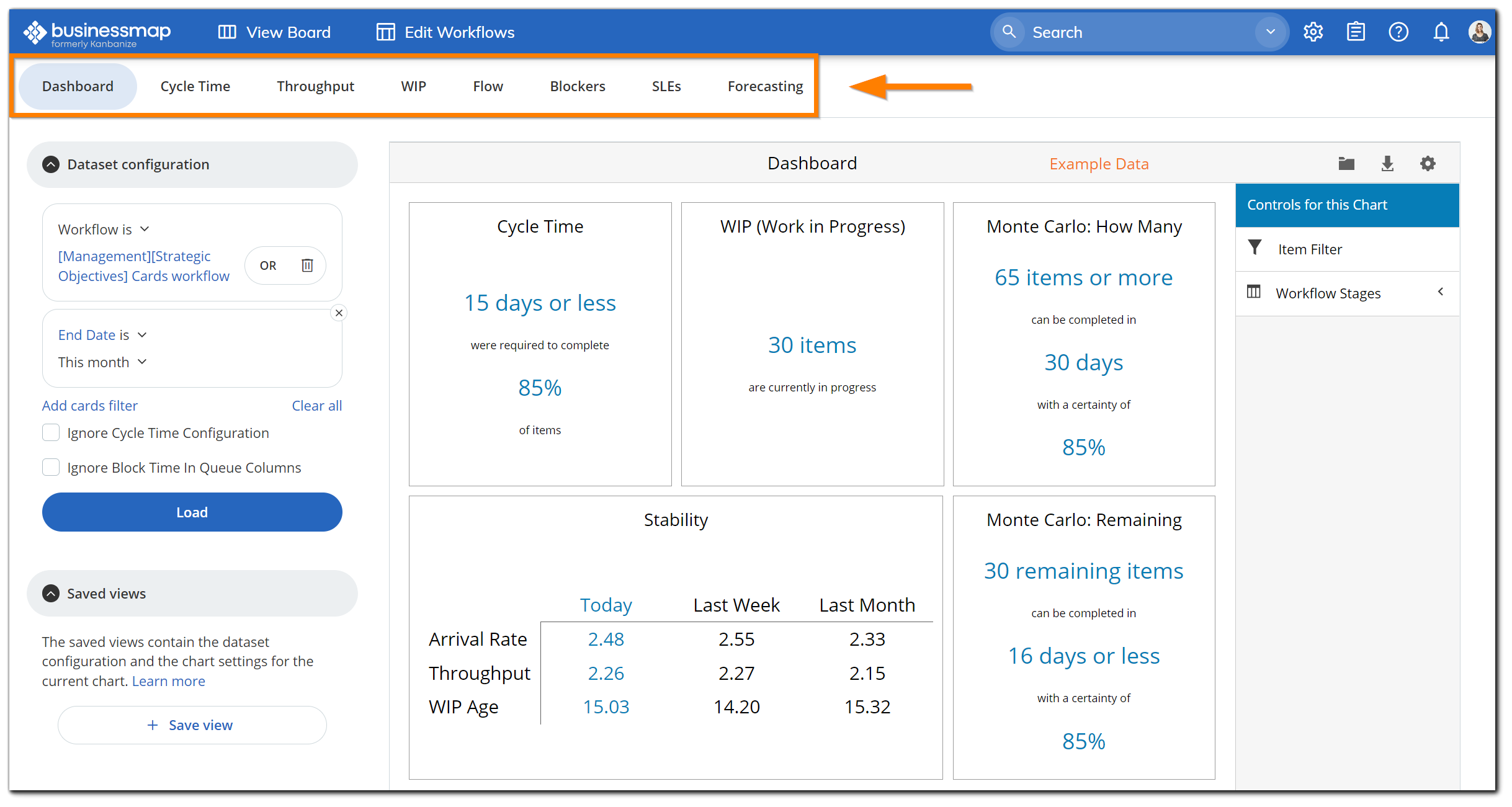Click the Load button
Image resolution: width=1512 pixels, height=807 pixels.
coord(192,512)
